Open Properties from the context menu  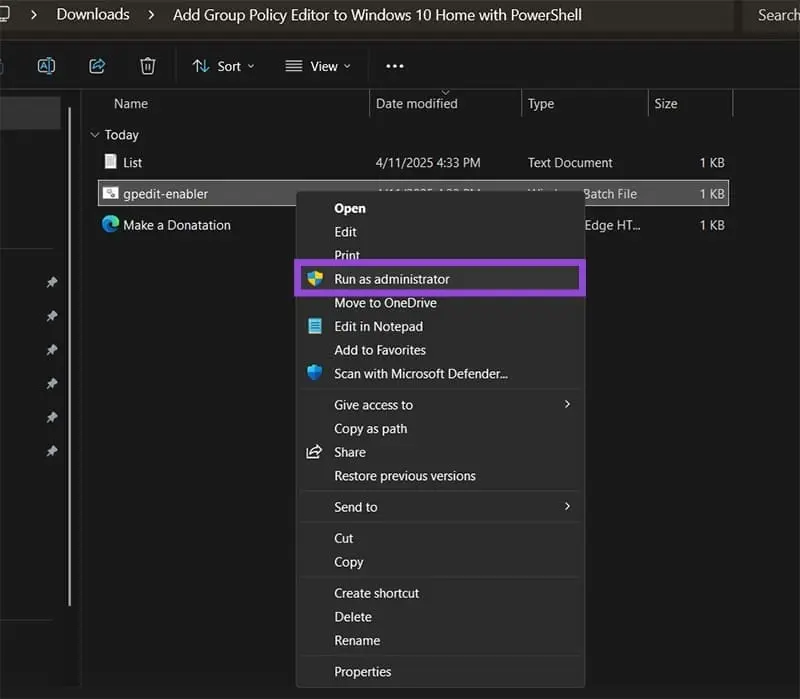pos(440,671)
